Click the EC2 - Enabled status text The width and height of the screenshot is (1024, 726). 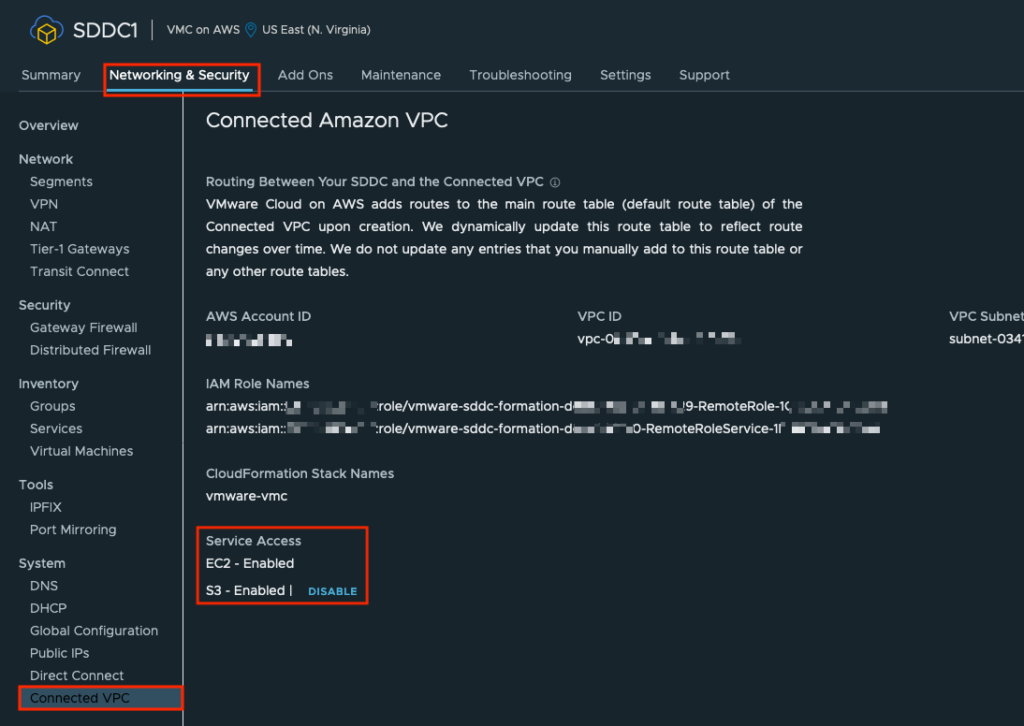point(250,563)
